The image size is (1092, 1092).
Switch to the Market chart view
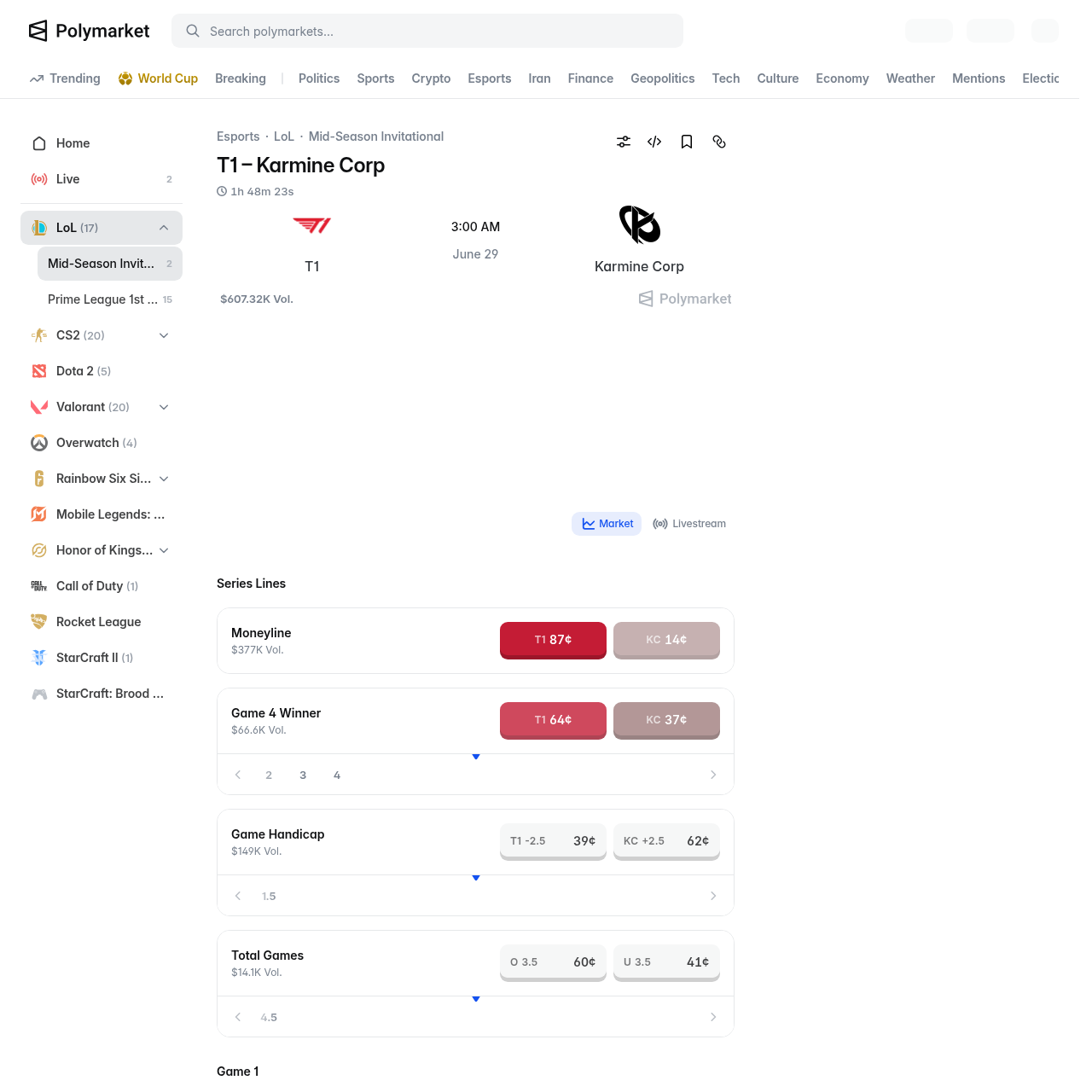coord(607,524)
